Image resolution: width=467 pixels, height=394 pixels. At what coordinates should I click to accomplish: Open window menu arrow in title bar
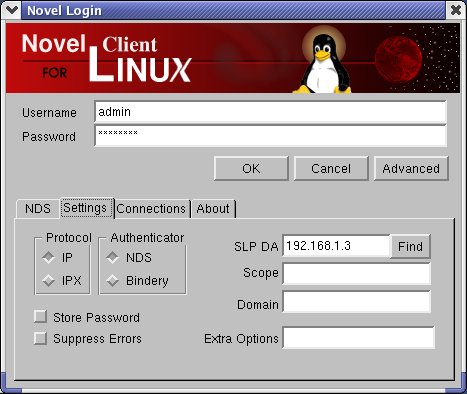12,10
